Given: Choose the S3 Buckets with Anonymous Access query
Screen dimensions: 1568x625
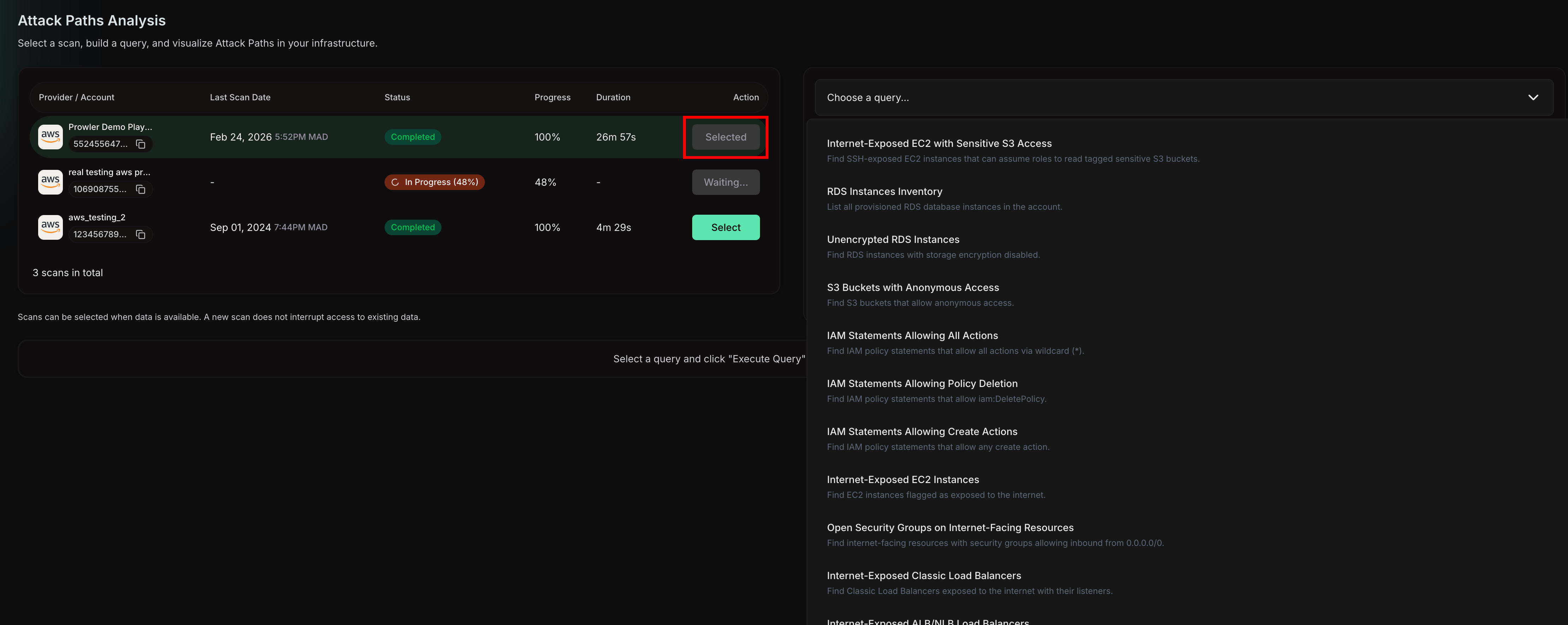Looking at the screenshot, I should click(x=913, y=287).
